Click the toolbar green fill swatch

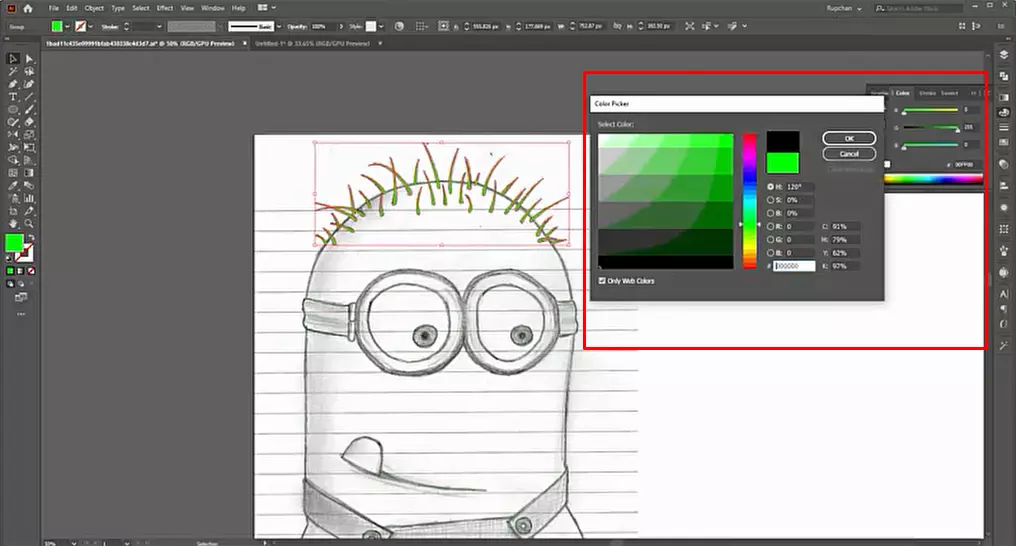click(14, 243)
